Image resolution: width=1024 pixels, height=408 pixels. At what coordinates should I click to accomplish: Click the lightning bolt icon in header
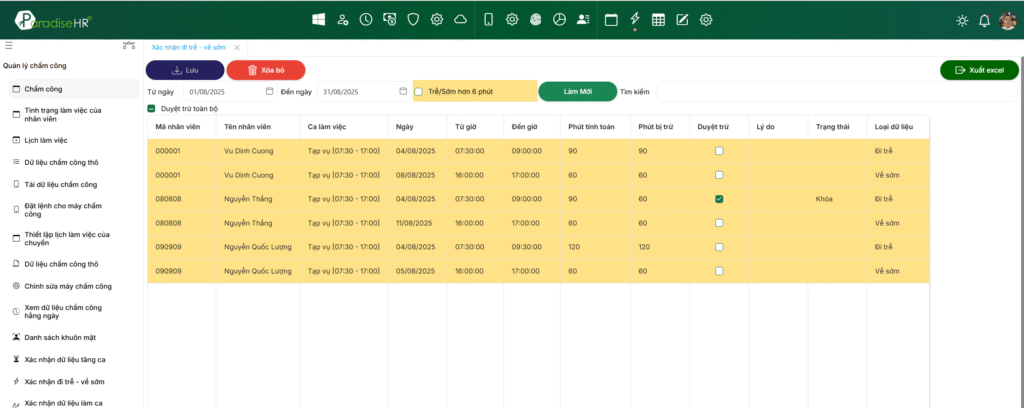pos(635,19)
